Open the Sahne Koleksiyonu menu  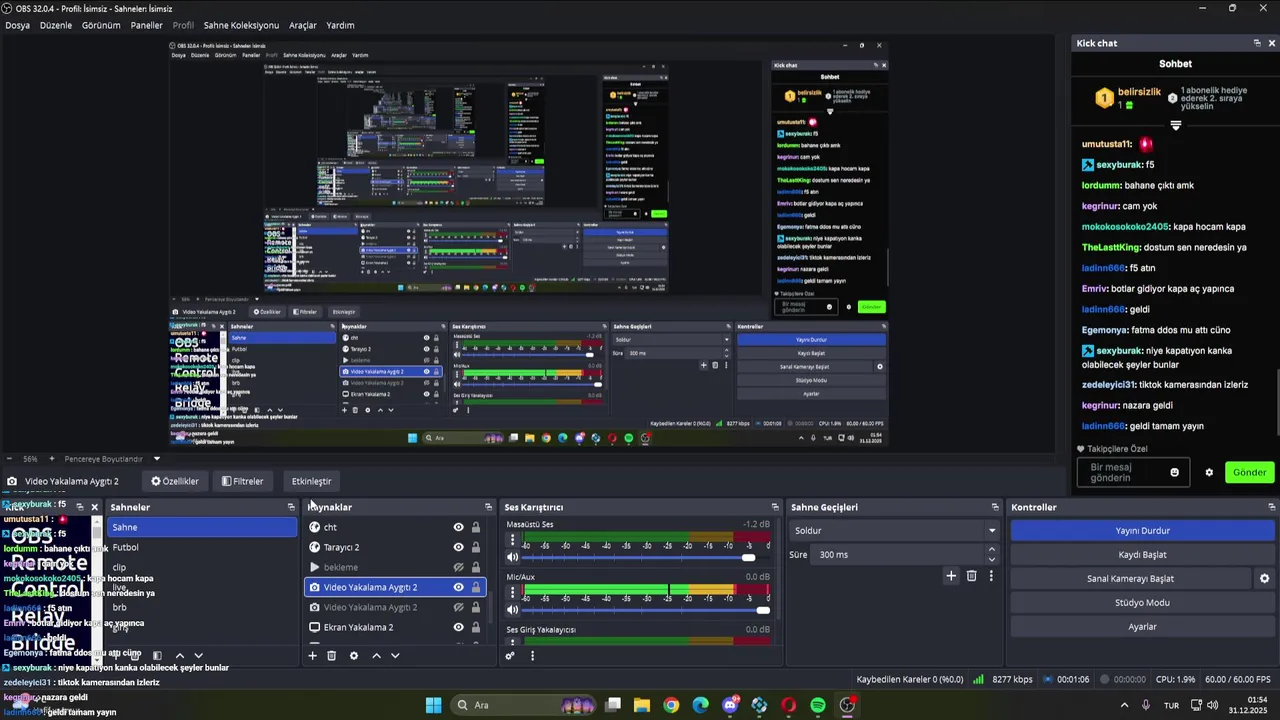[x=241, y=25]
